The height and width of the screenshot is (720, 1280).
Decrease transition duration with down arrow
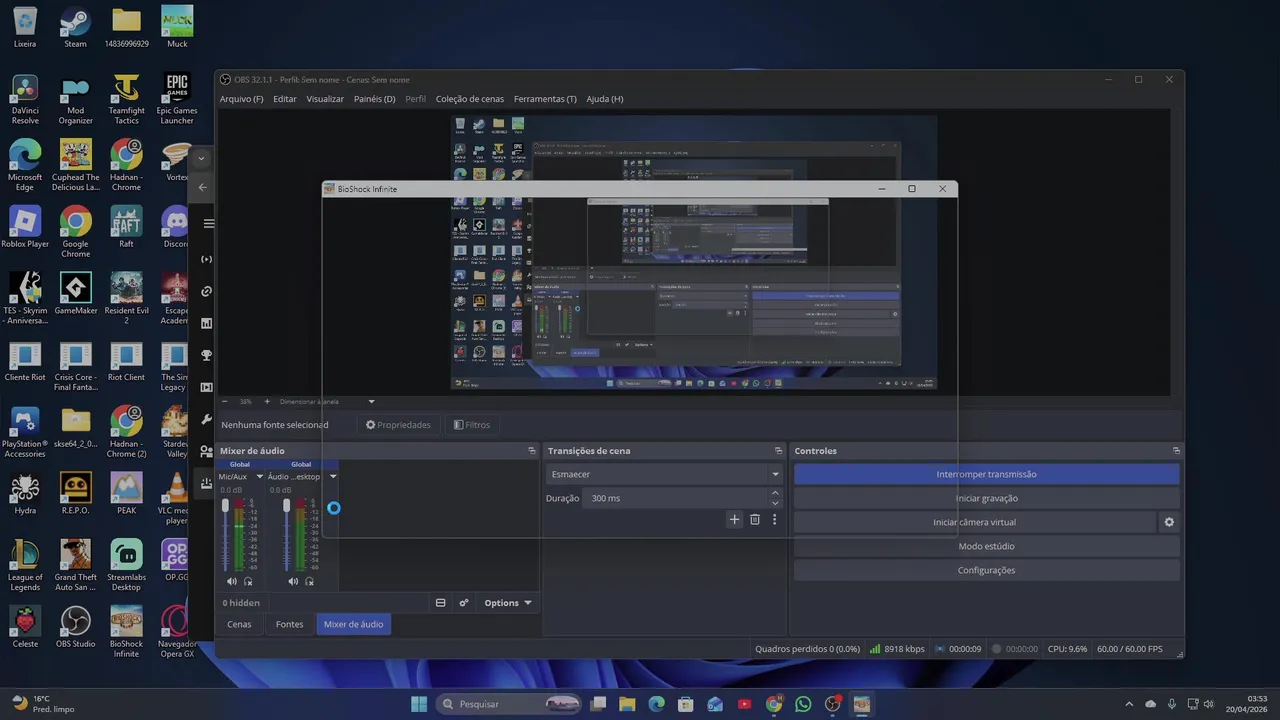tap(775, 503)
